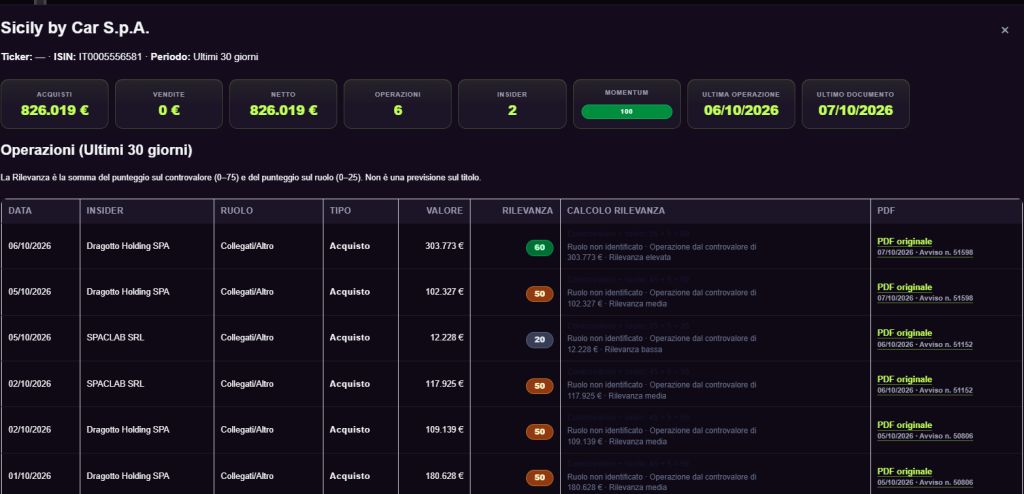Select the VENDITE 0 € card
This screenshot has width=1024, height=494.
click(x=169, y=104)
